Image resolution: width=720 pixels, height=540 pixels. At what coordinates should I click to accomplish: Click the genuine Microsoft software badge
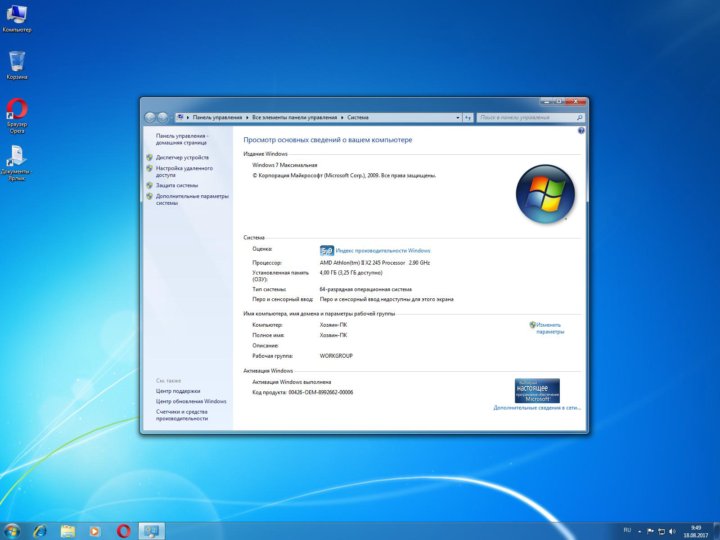tap(537, 391)
